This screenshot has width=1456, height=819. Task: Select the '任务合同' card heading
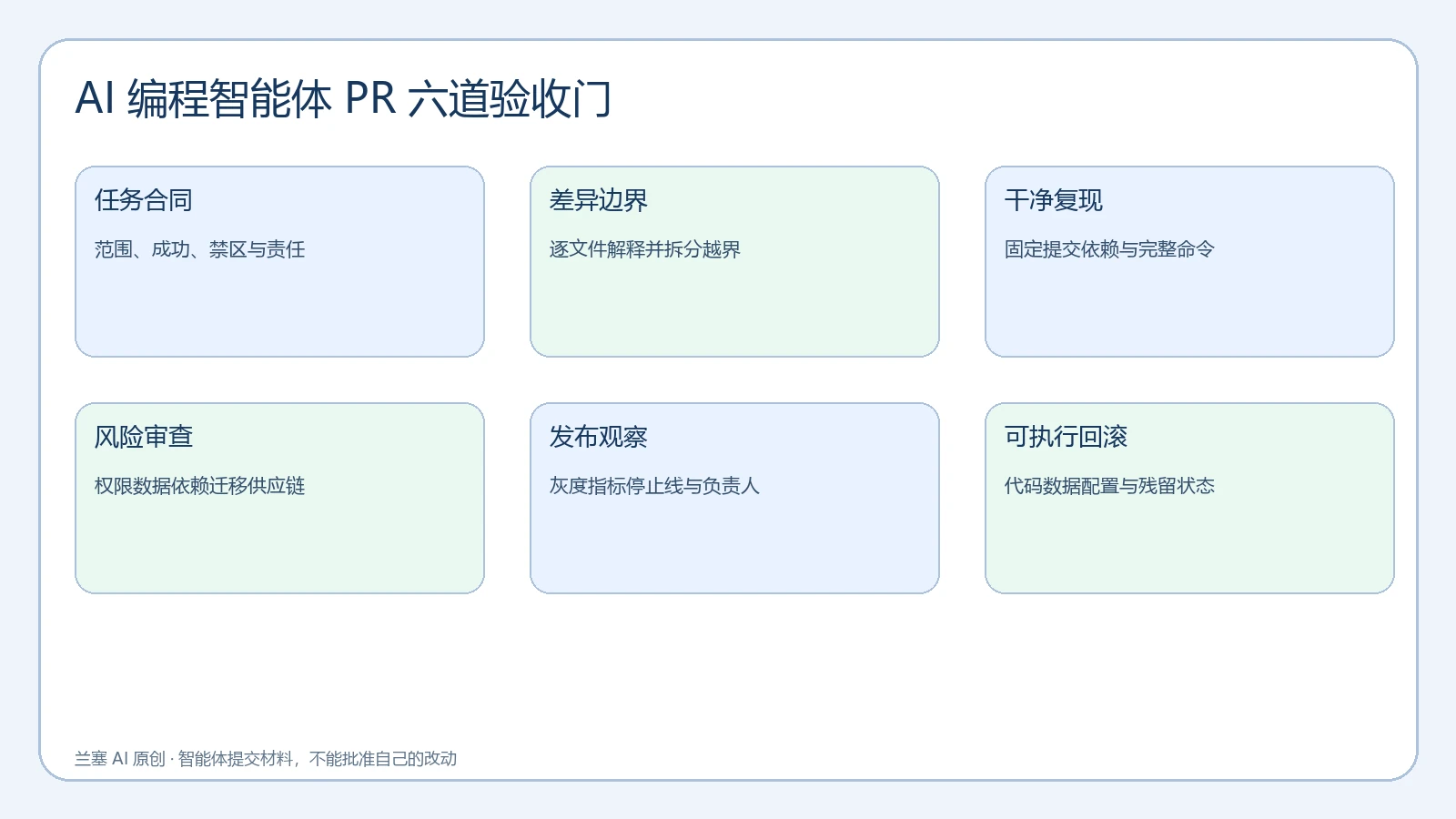pos(144,200)
